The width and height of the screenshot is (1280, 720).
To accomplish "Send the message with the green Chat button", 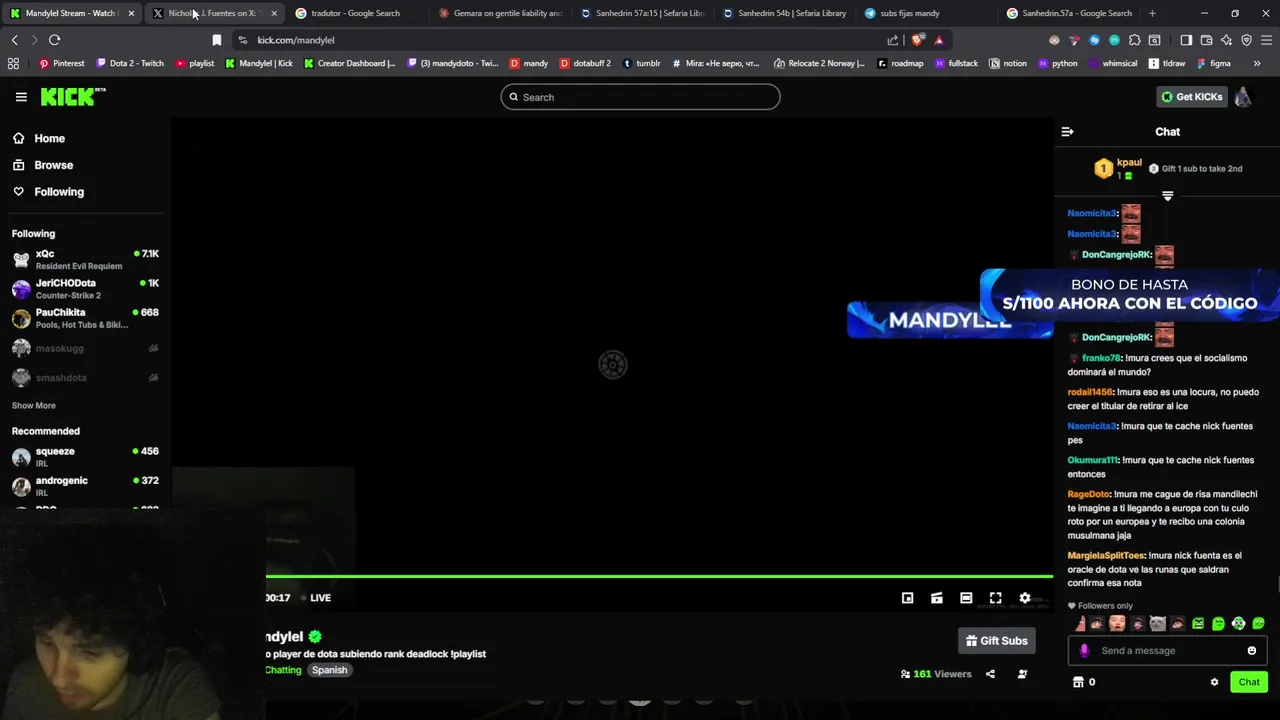I will point(1249,682).
